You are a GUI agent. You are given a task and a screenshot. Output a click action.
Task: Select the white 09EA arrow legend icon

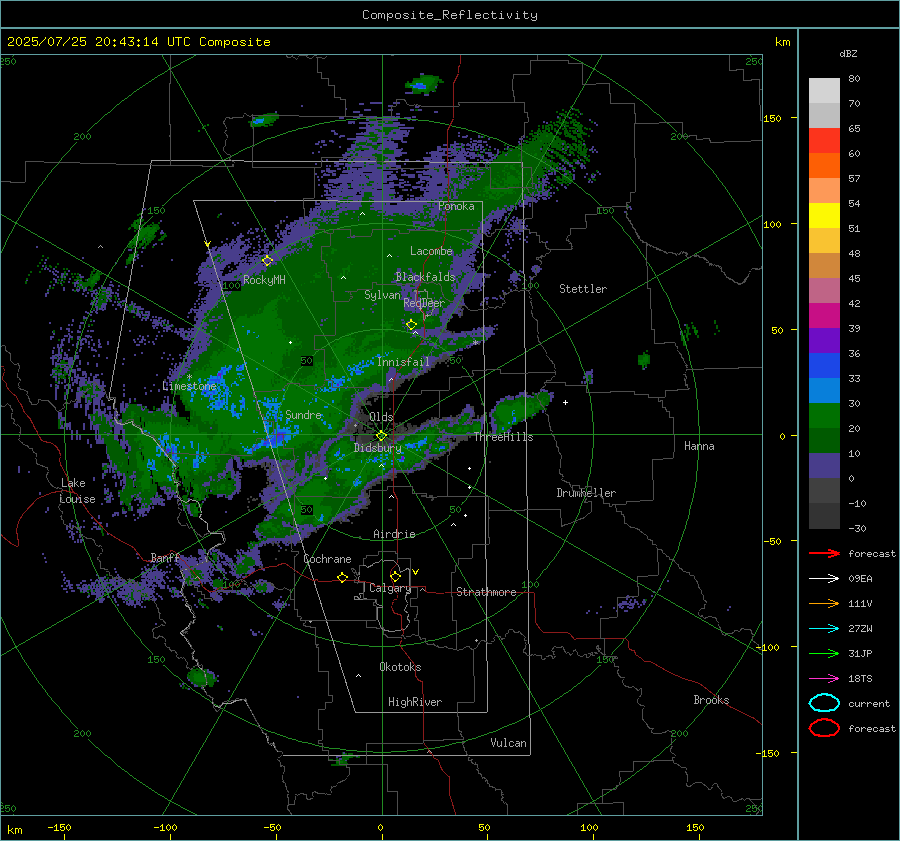point(824,579)
